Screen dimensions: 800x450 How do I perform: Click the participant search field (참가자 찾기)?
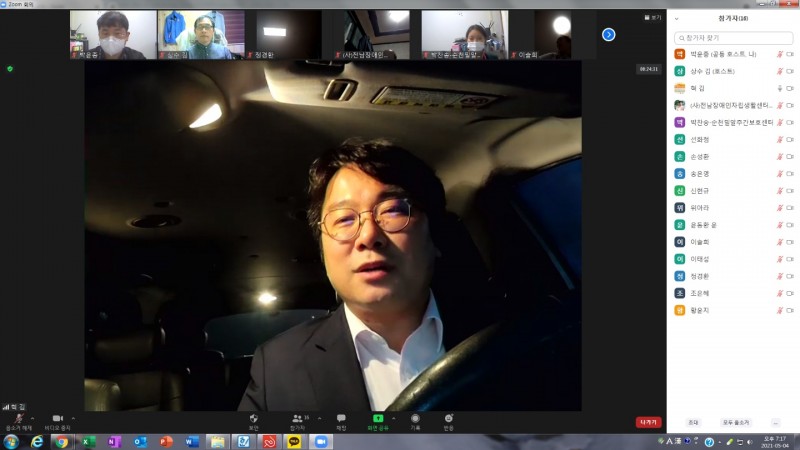[x=733, y=38]
